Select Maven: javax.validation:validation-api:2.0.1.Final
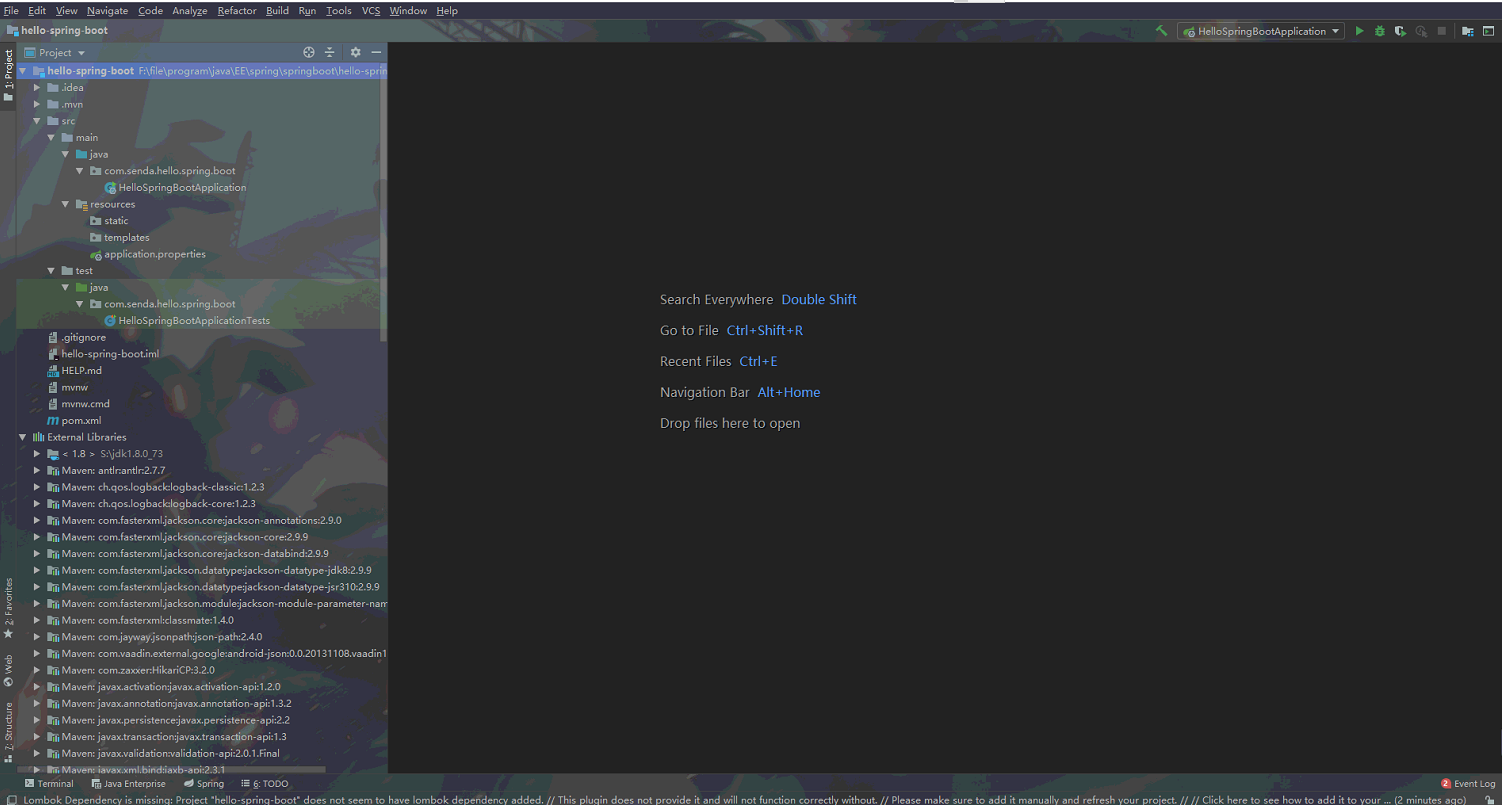The height and width of the screenshot is (805, 1502). click(x=163, y=753)
